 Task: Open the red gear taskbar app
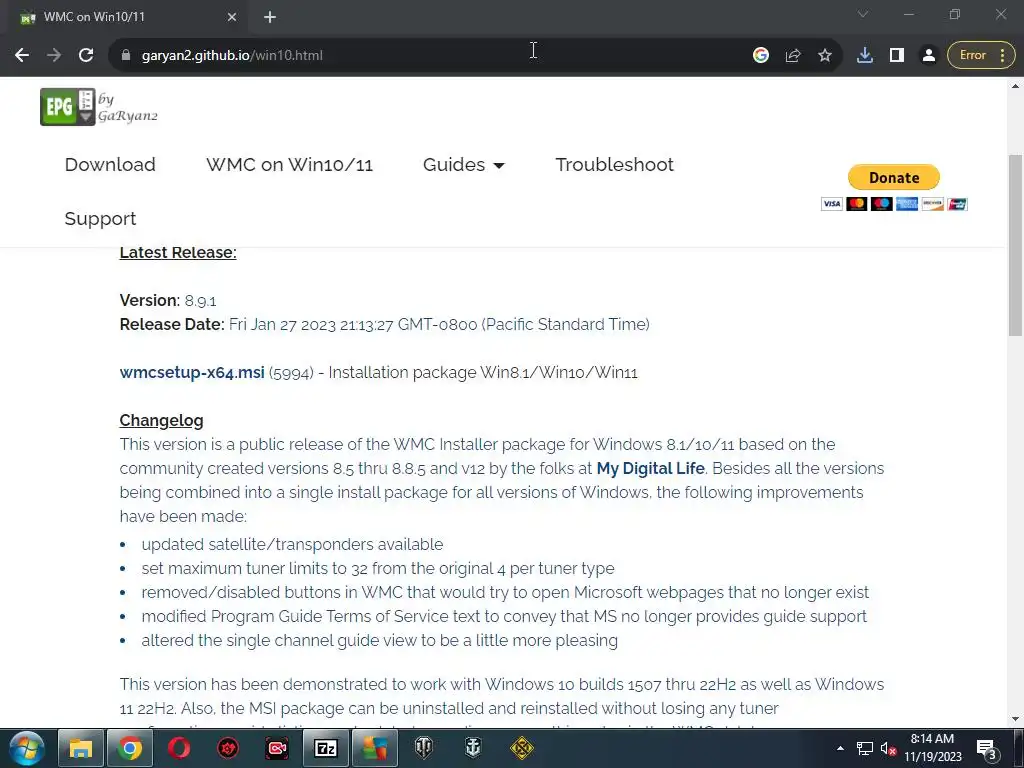[228, 748]
